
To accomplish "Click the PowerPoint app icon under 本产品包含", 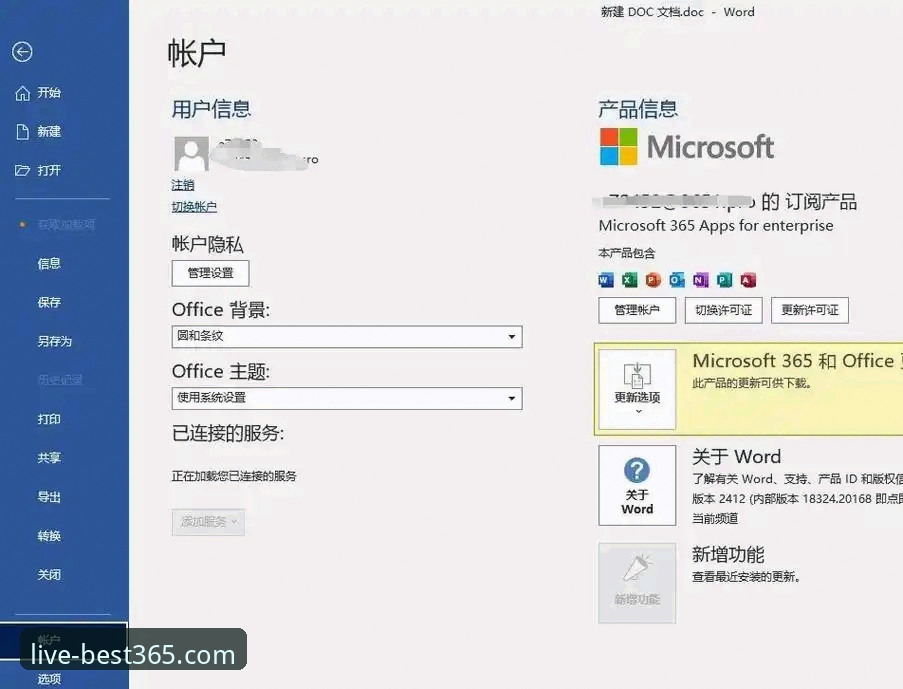I will coord(653,280).
